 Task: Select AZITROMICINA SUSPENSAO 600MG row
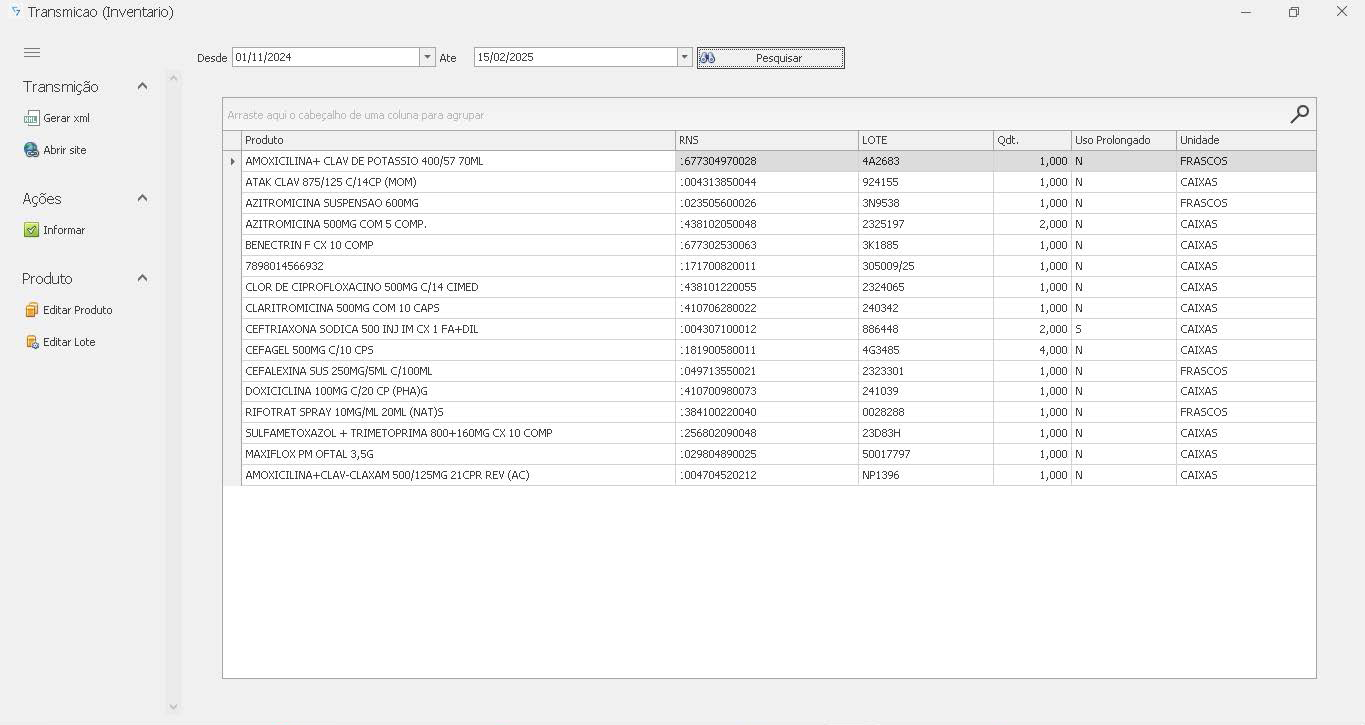769,203
